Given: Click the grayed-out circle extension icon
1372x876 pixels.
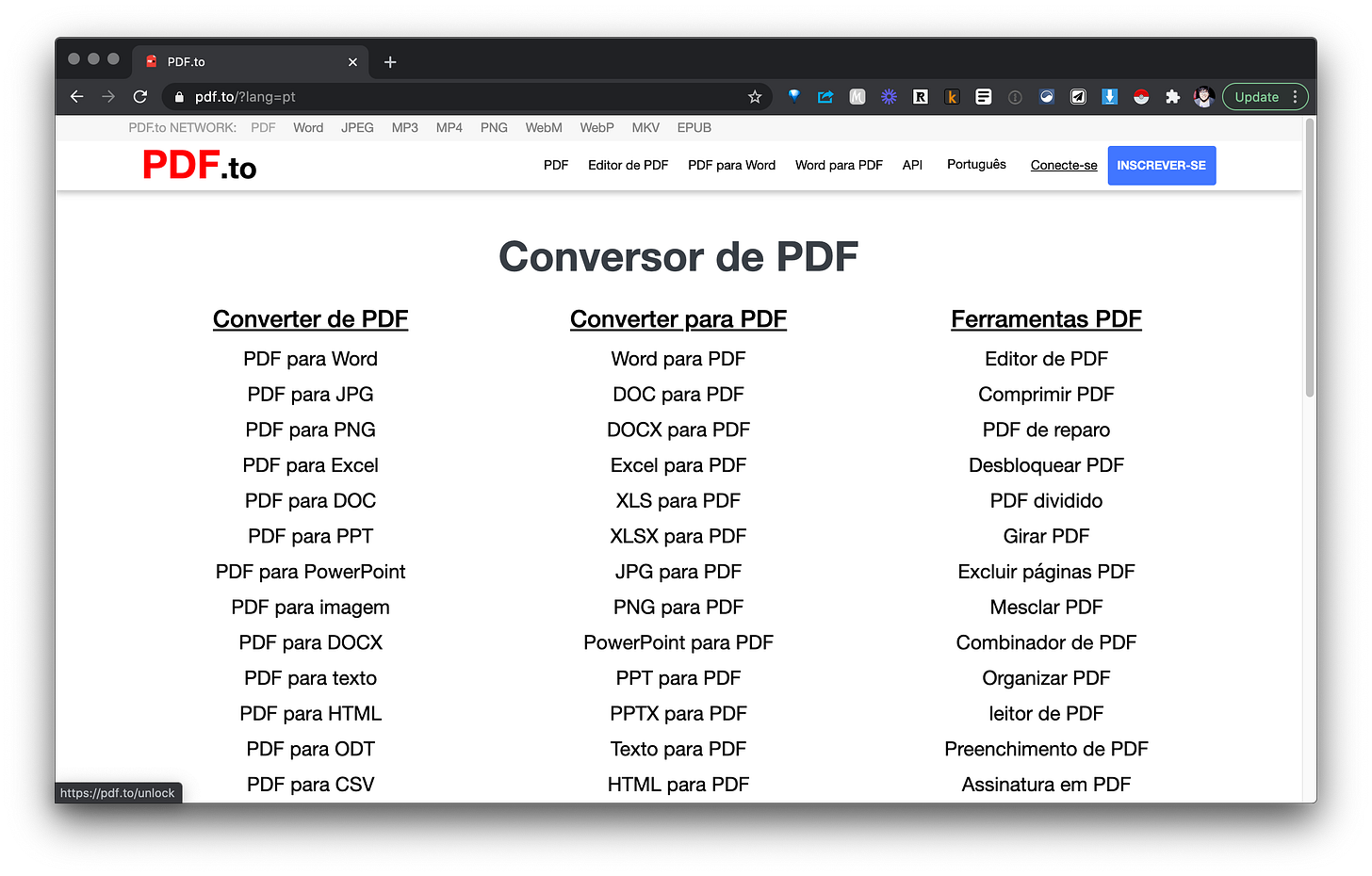Looking at the screenshot, I should tap(1015, 96).
